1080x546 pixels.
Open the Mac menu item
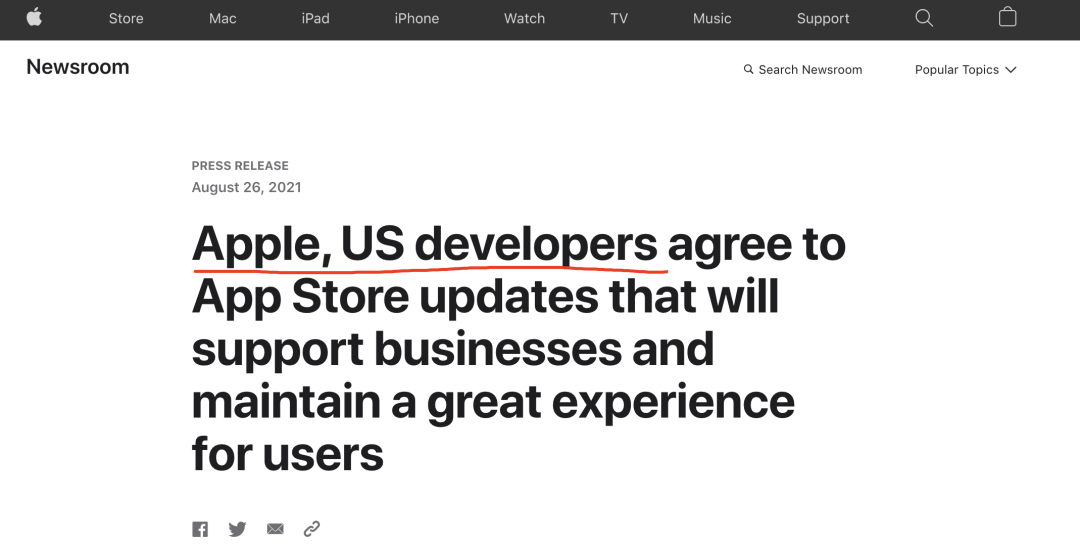pyautogui.click(x=222, y=19)
